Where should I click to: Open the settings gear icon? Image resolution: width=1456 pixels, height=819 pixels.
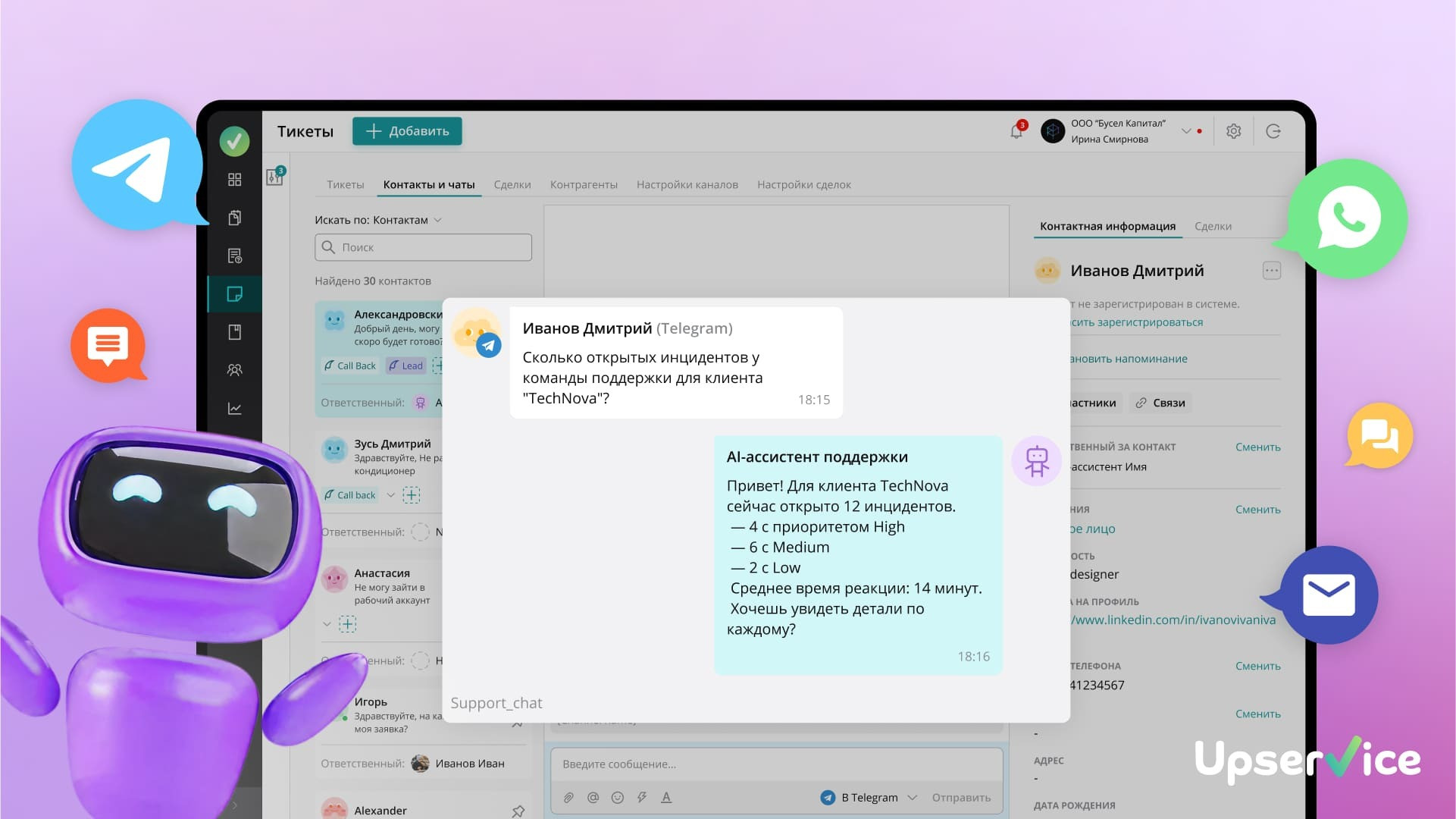1233,131
